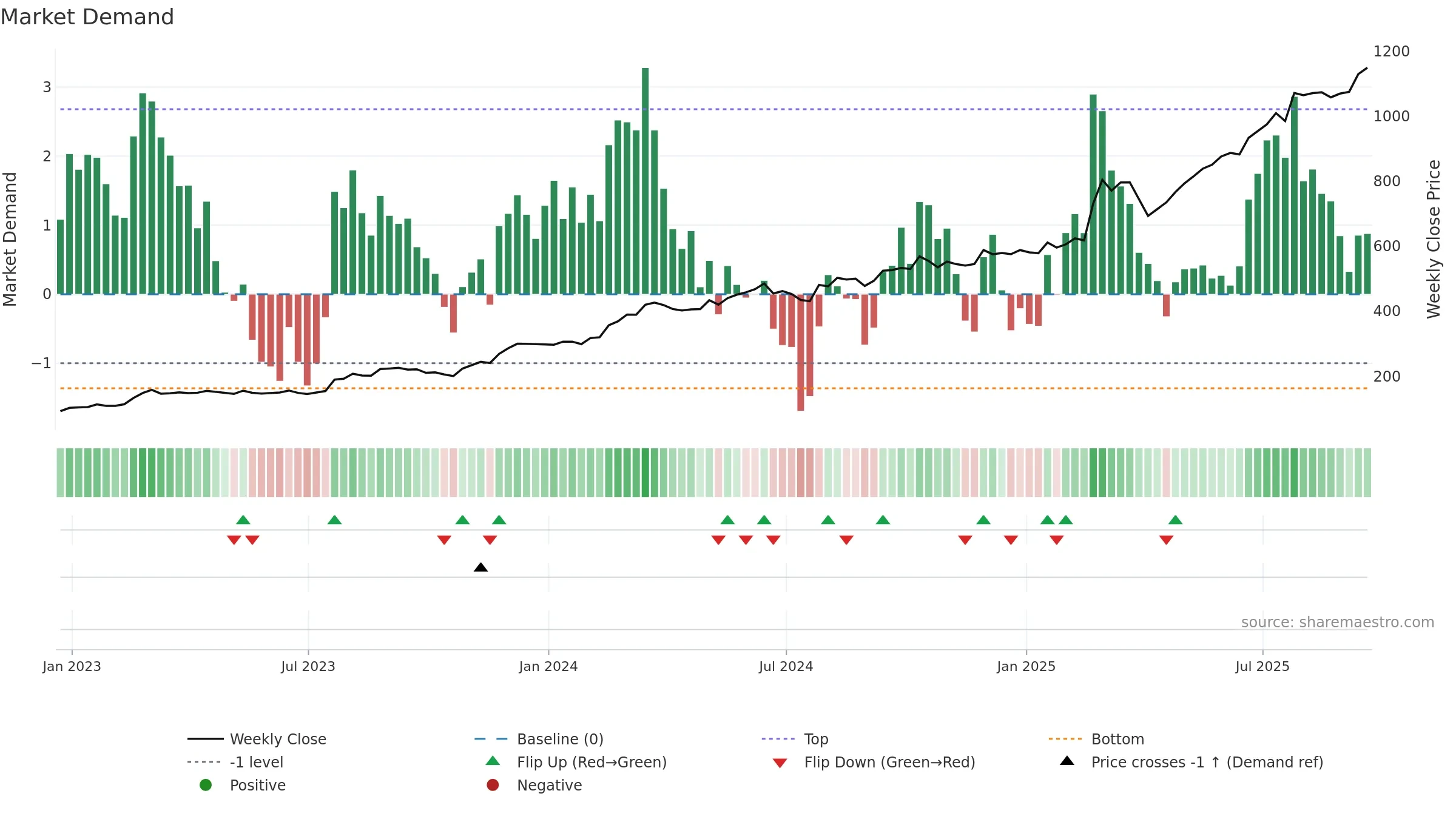Toggle the Price crosses -1 ↑ (Demand ref) label

point(1207,762)
